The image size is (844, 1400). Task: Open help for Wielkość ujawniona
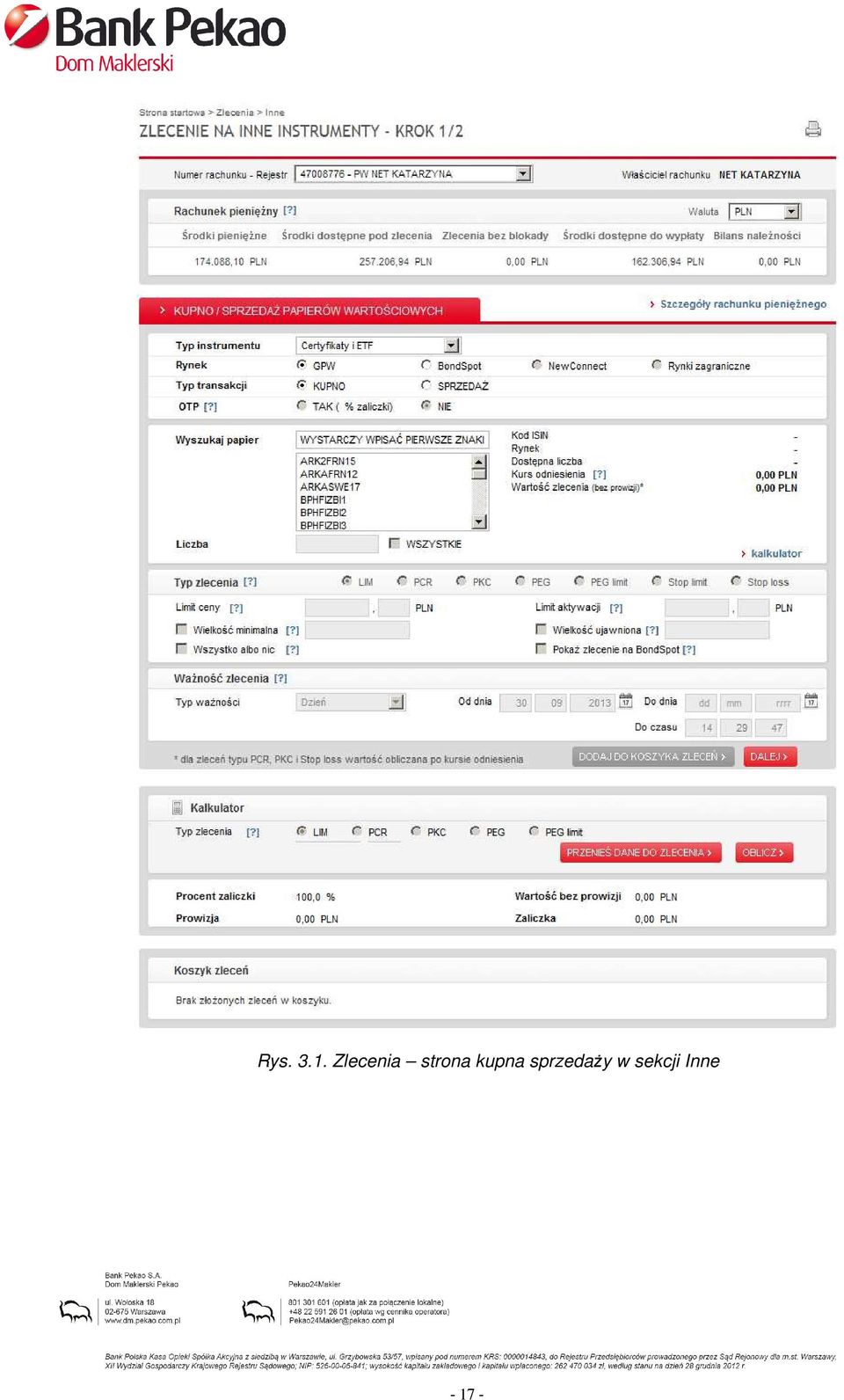(652, 630)
